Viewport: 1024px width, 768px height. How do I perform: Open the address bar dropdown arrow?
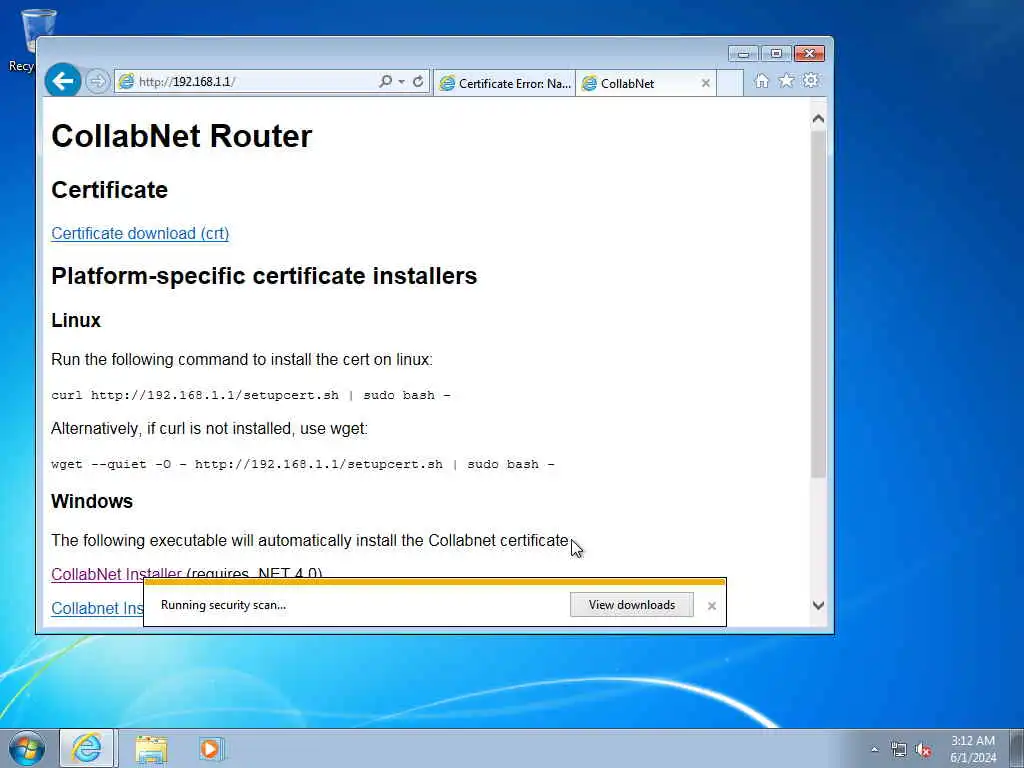pos(402,82)
